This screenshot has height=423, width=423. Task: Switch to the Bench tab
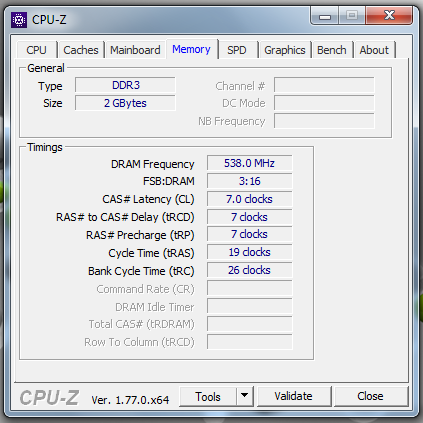tap(332, 50)
